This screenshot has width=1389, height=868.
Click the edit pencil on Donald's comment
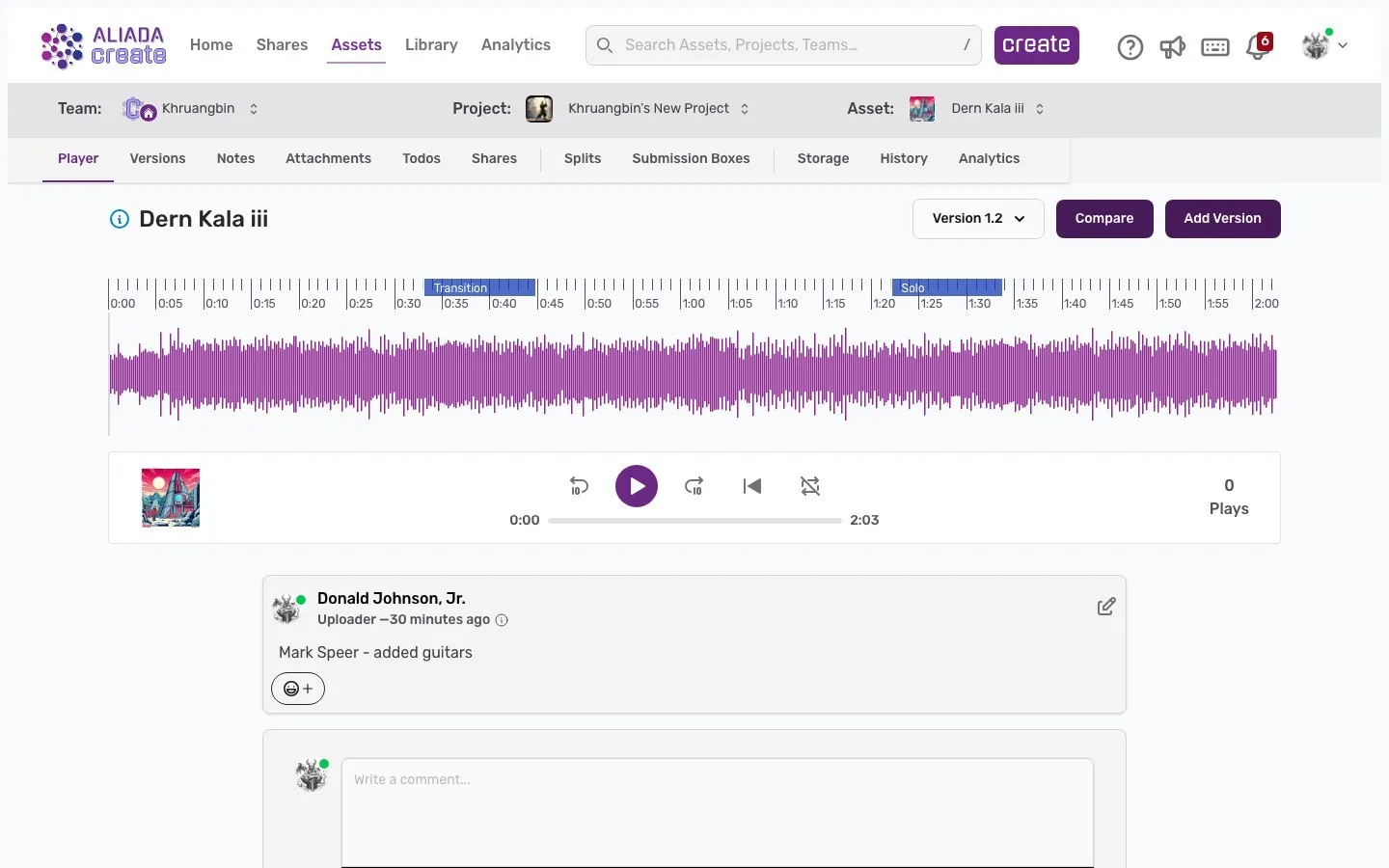click(1106, 607)
